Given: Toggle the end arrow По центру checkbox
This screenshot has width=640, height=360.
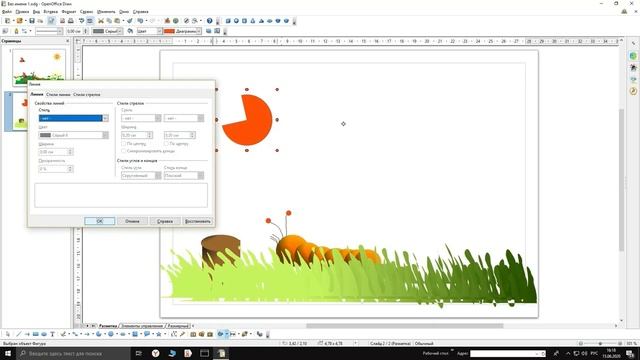Looking at the screenshot, I should pyautogui.click(x=167, y=144).
